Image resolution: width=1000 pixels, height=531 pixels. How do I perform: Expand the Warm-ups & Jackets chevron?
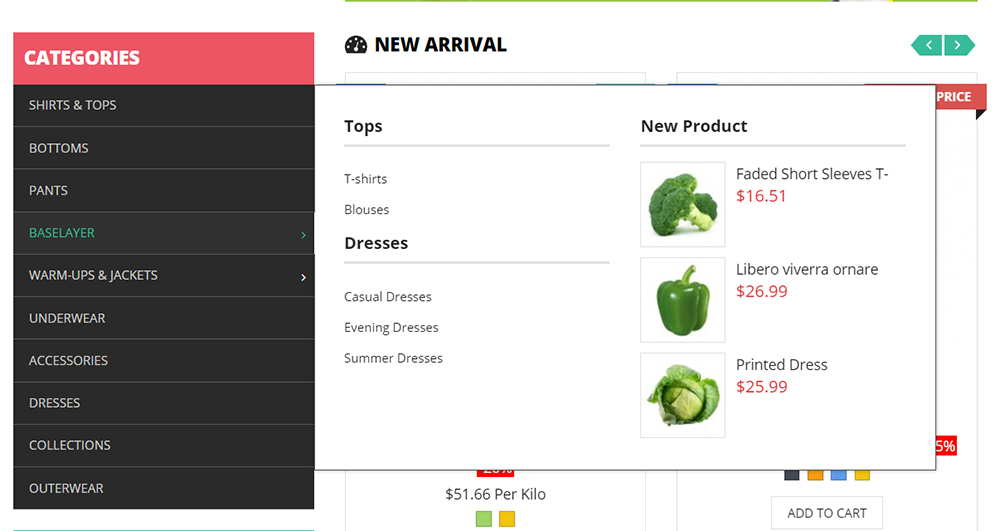(x=303, y=277)
